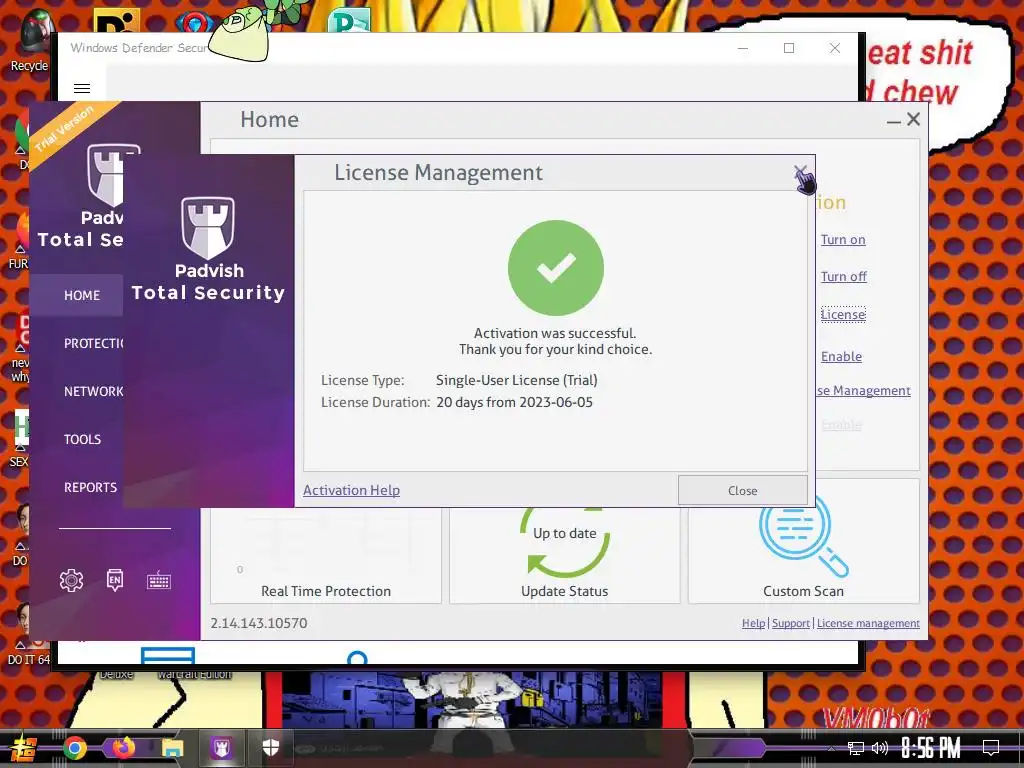The width and height of the screenshot is (1024, 768).
Task: Click the Turn off link
Action: (844, 276)
